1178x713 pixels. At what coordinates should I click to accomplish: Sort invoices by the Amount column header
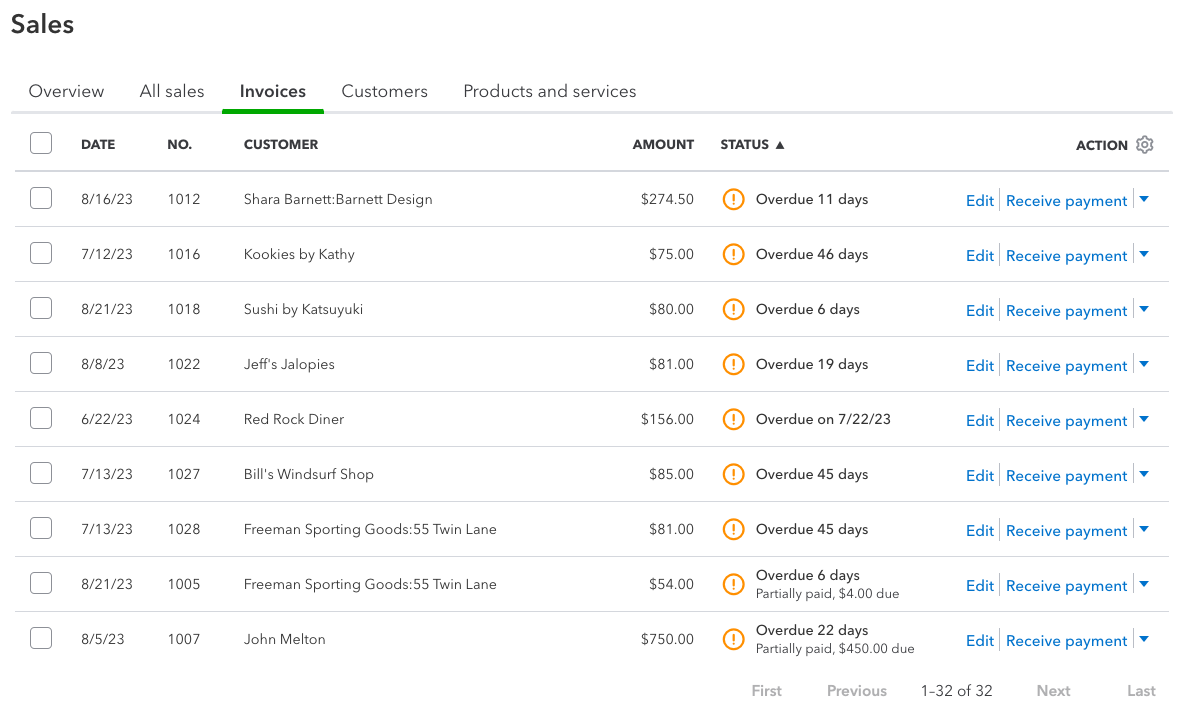pos(663,145)
